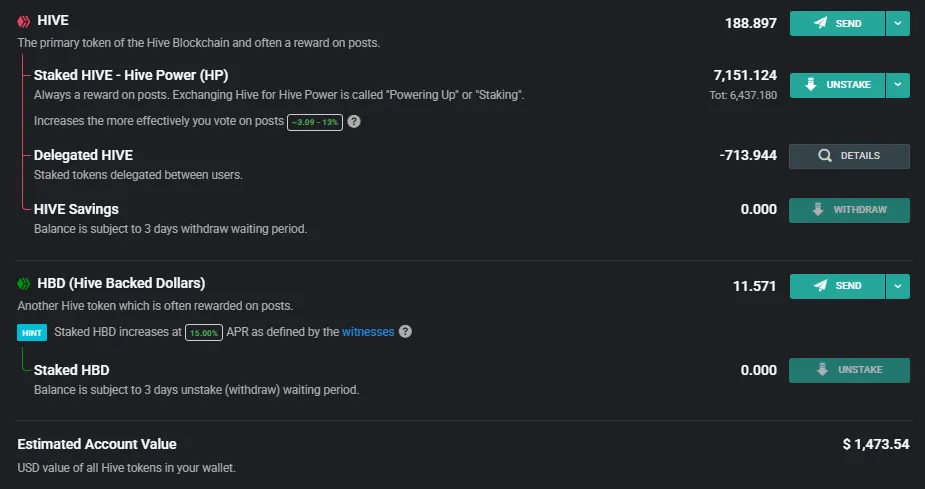
Task: Withdraw from HIVE Savings
Action: (x=849, y=210)
